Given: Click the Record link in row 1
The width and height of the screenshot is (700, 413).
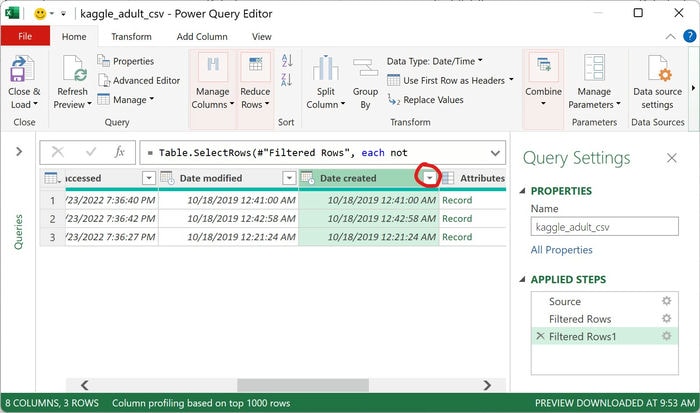Looking at the screenshot, I should (x=457, y=200).
